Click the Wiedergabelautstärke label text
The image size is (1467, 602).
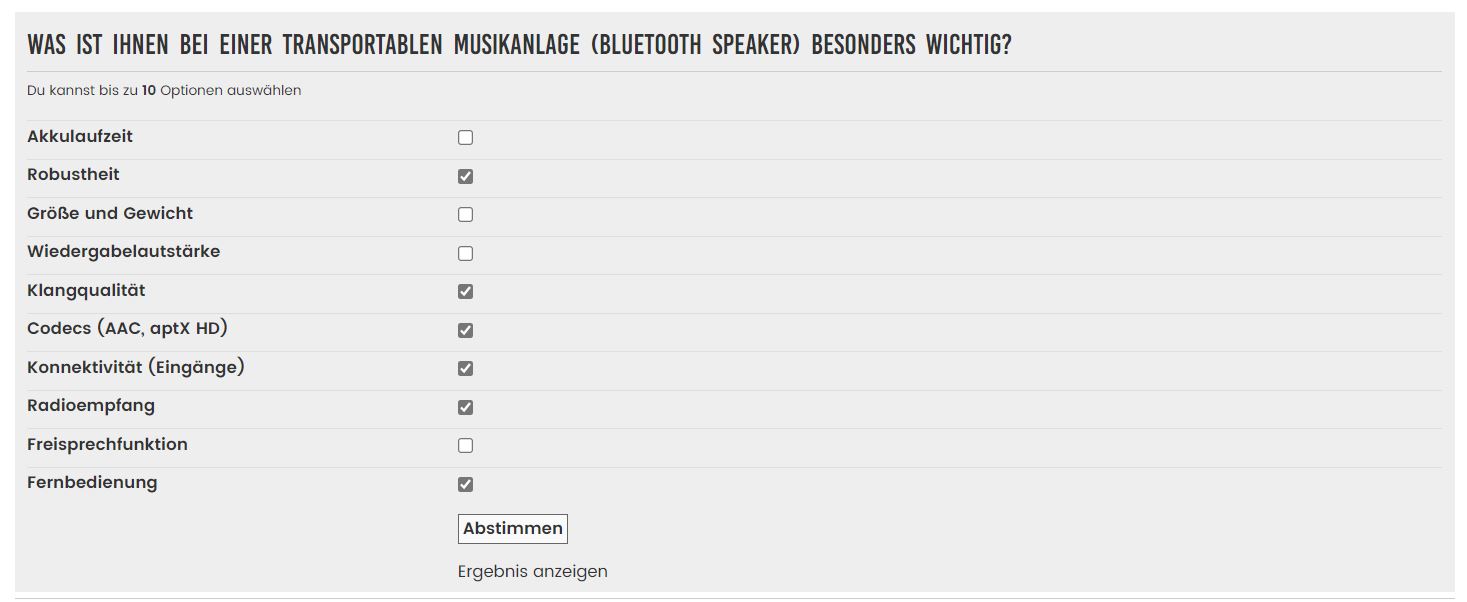click(x=123, y=252)
